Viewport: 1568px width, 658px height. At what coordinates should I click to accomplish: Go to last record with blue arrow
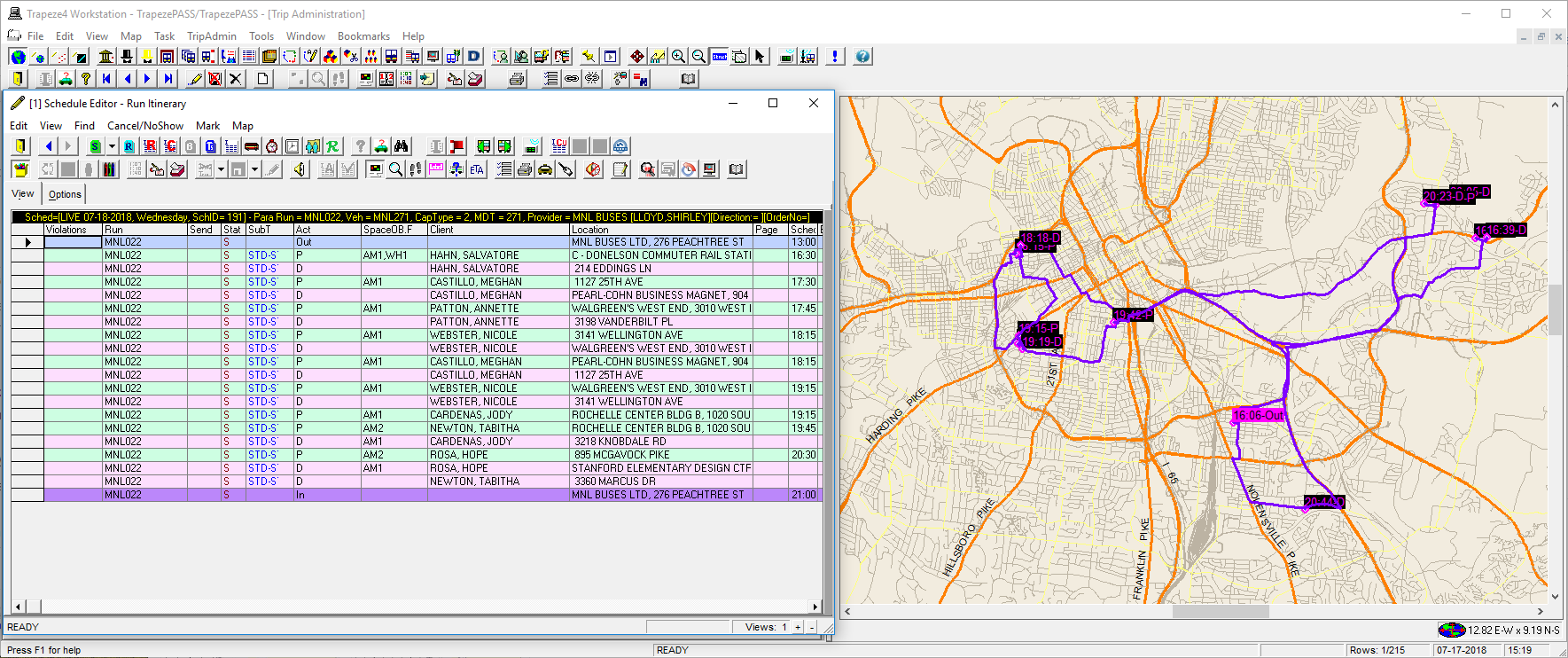(168, 79)
